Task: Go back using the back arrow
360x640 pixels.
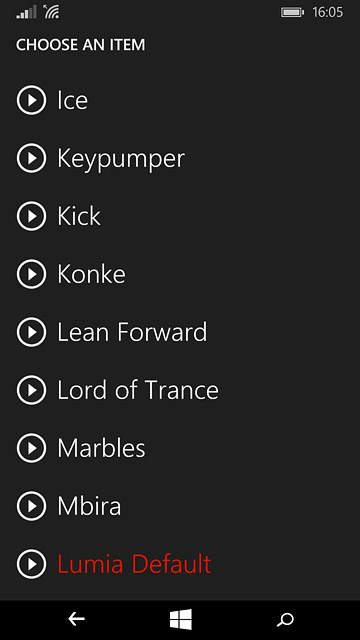Action: point(76,620)
